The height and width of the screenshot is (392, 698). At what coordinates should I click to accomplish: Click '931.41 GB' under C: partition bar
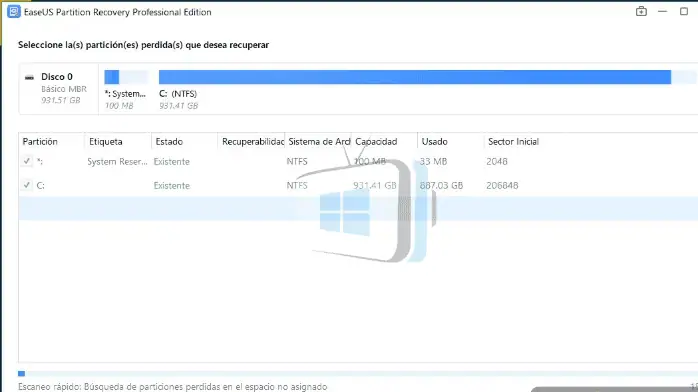pyautogui.click(x=179, y=105)
